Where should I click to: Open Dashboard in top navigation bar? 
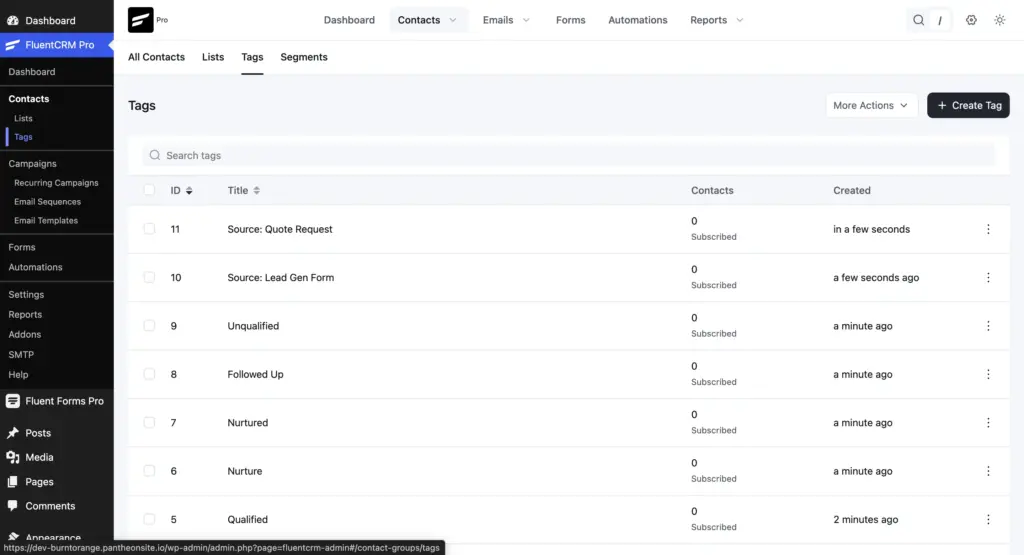coord(349,20)
